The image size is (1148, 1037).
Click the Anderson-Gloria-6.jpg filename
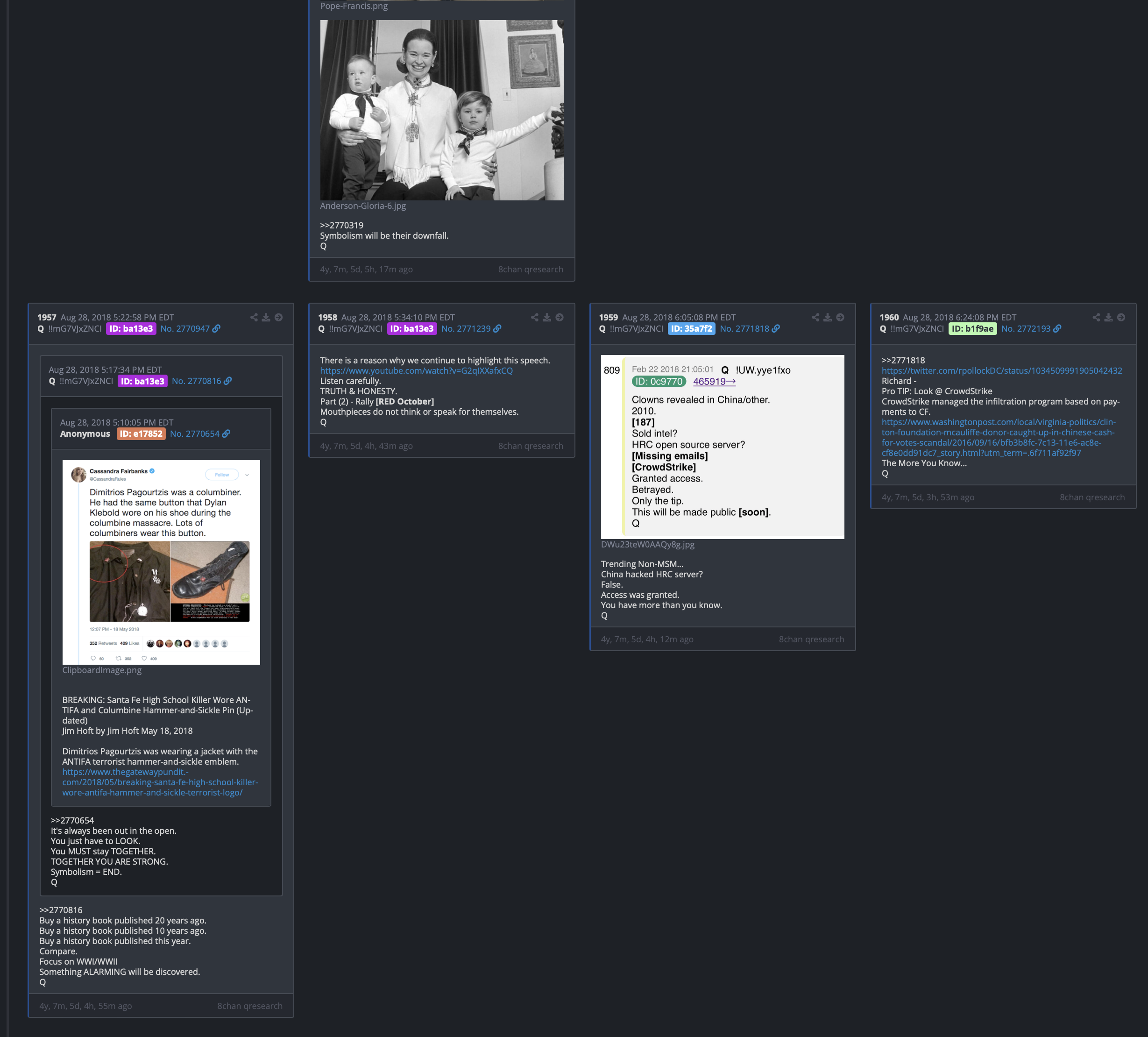coord(363,206)
